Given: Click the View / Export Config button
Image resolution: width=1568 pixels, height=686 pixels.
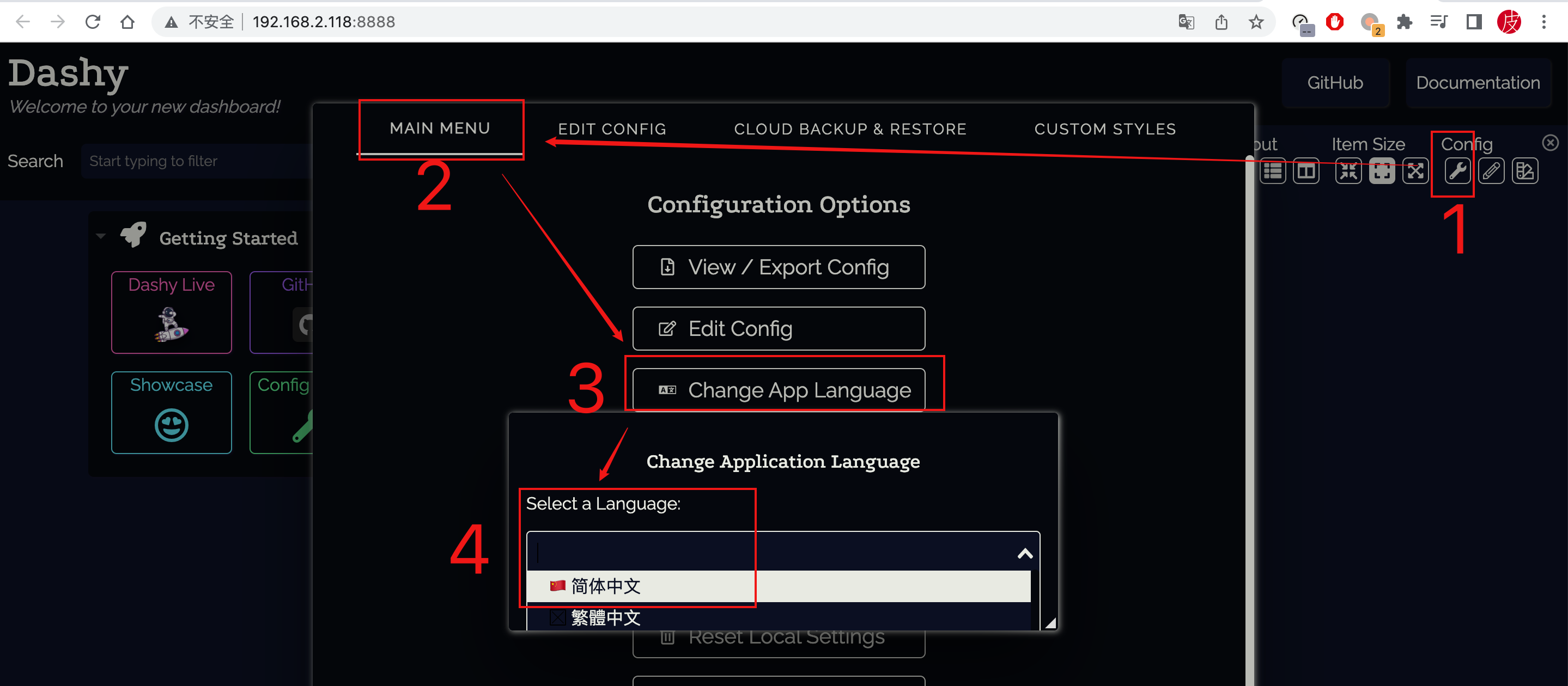Looking at the screenshot, I should click(779, 267).
